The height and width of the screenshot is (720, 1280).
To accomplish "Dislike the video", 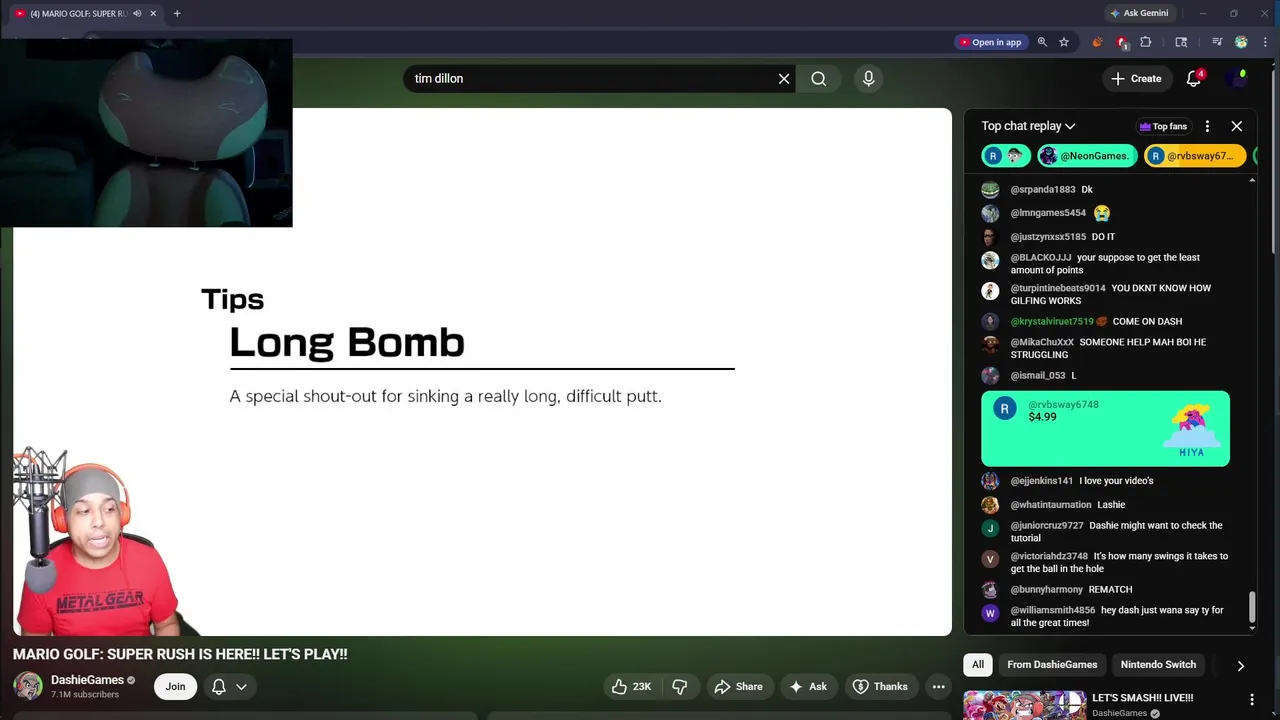I will click(680, 686).
